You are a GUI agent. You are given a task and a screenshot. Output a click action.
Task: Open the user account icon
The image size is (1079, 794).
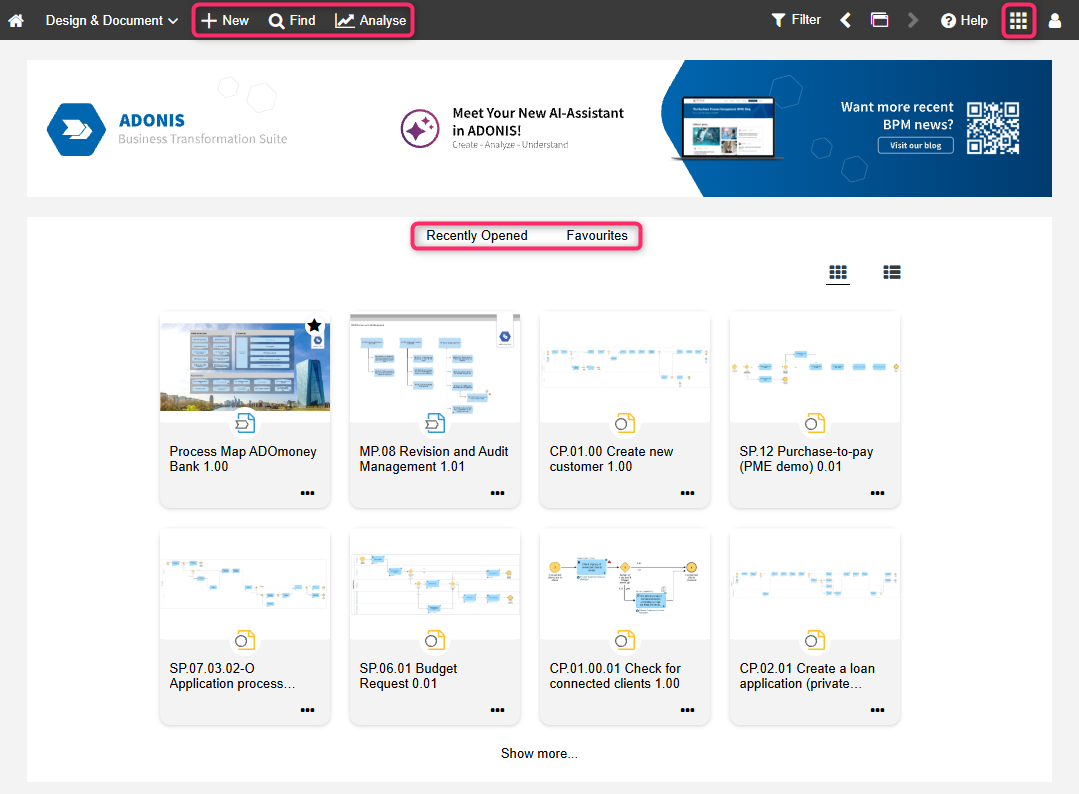pyautogui.click(x=1056, y=19)
